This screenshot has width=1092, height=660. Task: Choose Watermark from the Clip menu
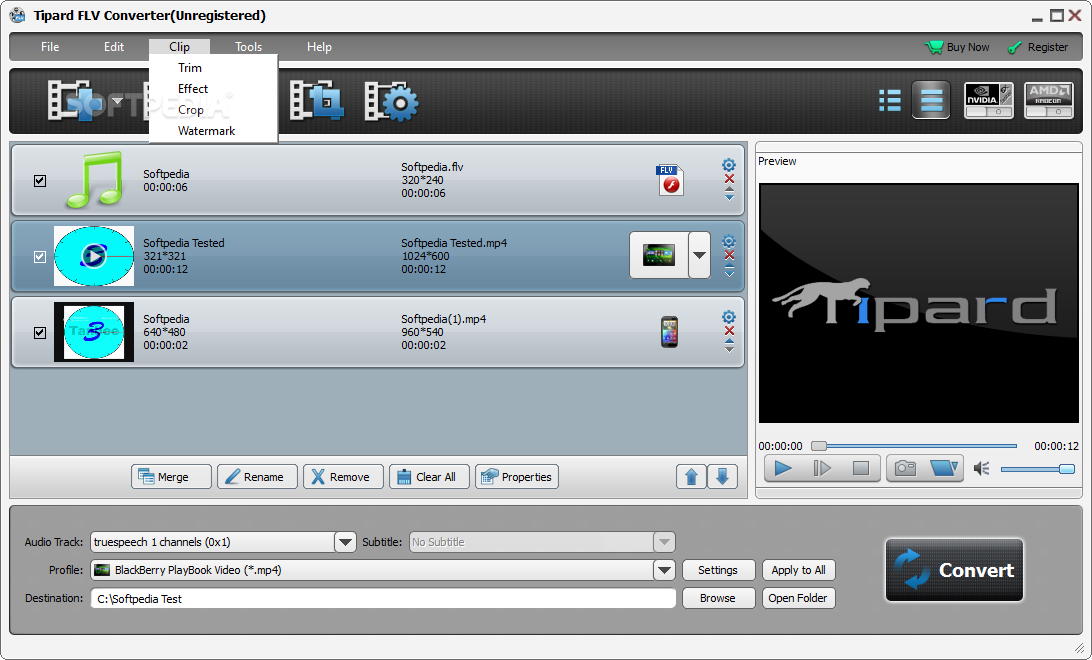[206, 130]
